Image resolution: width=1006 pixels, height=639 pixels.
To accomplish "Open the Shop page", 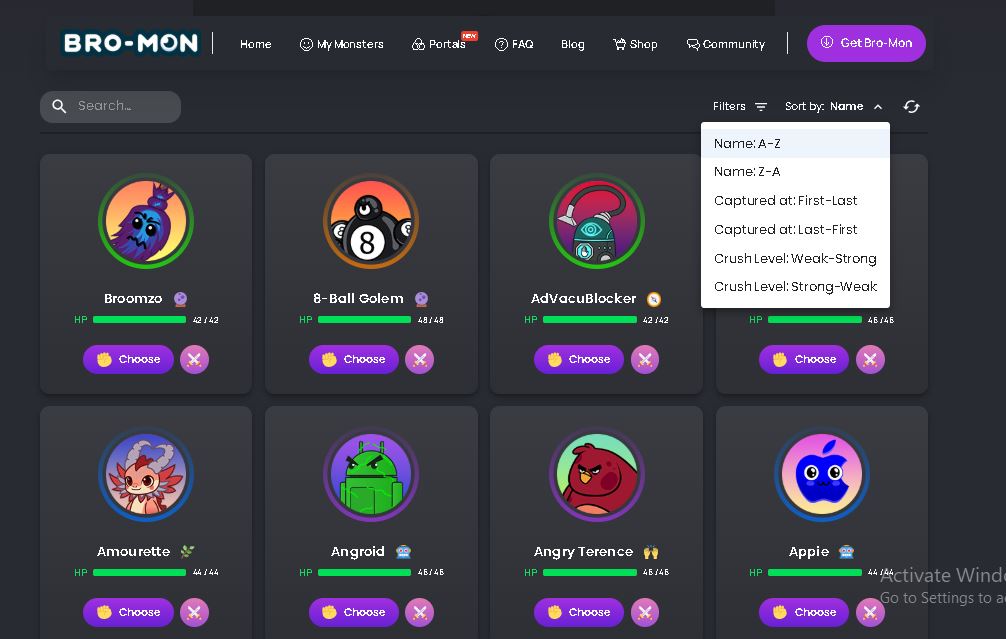I will click(635, 44).
